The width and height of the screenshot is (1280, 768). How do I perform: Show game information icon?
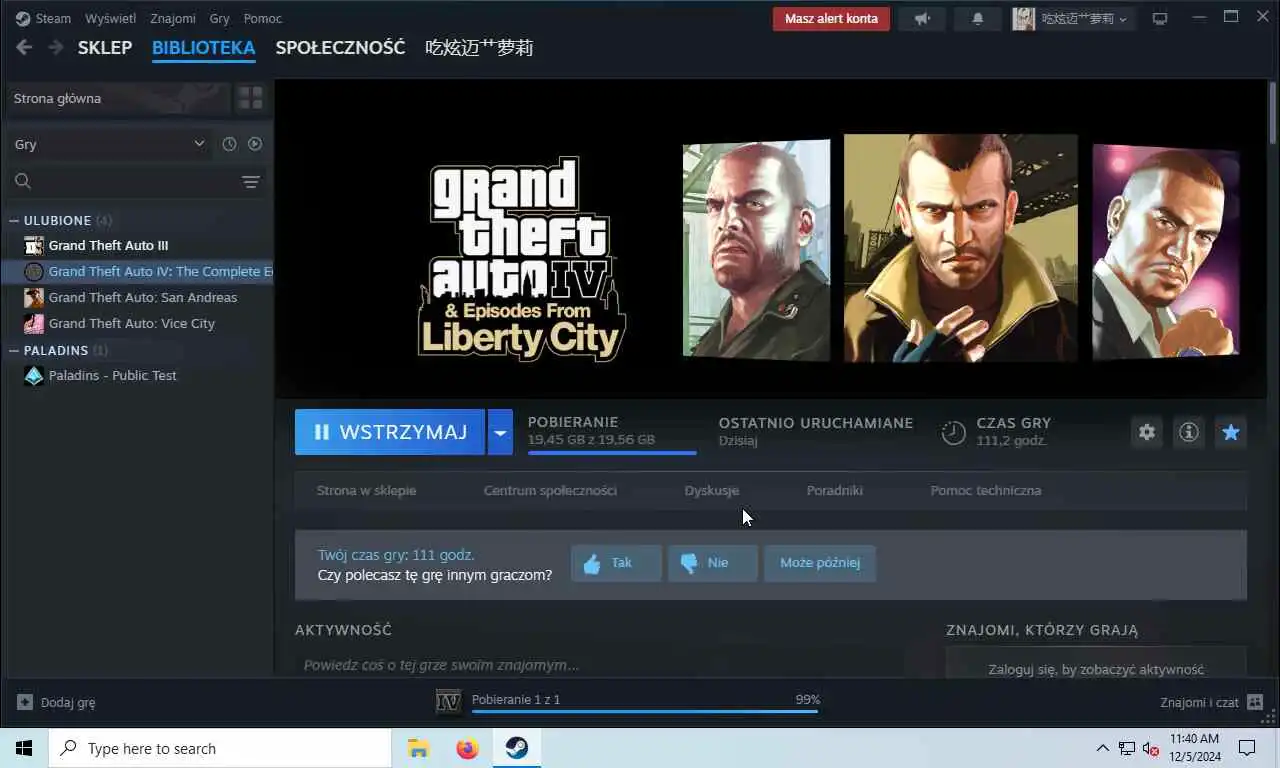(1189, 432)
